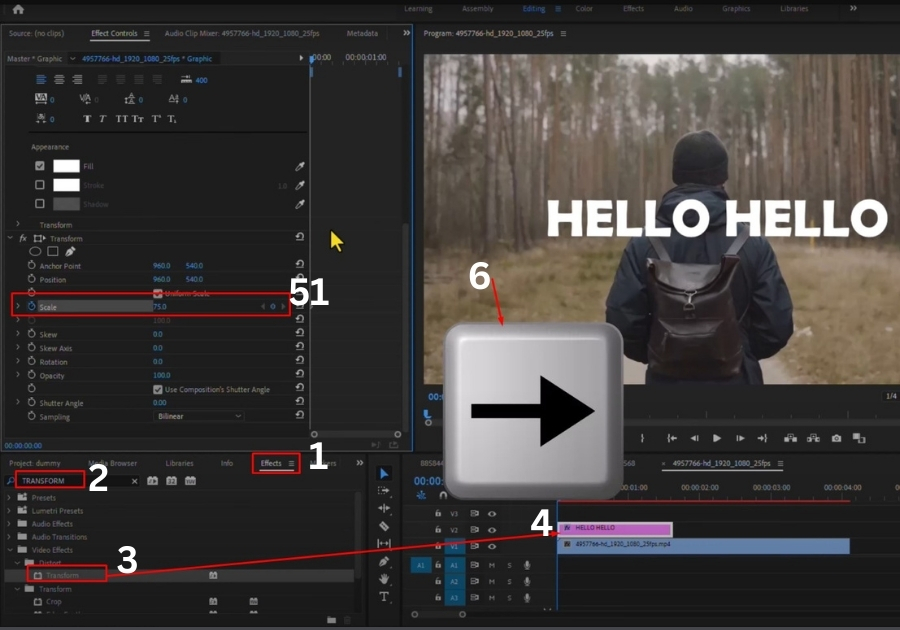Image resolution: width=900 pixels, height=630 pixels.
Task: Uncheck Use Composition's Shutter Angle
Action: [x=158, y=389]
